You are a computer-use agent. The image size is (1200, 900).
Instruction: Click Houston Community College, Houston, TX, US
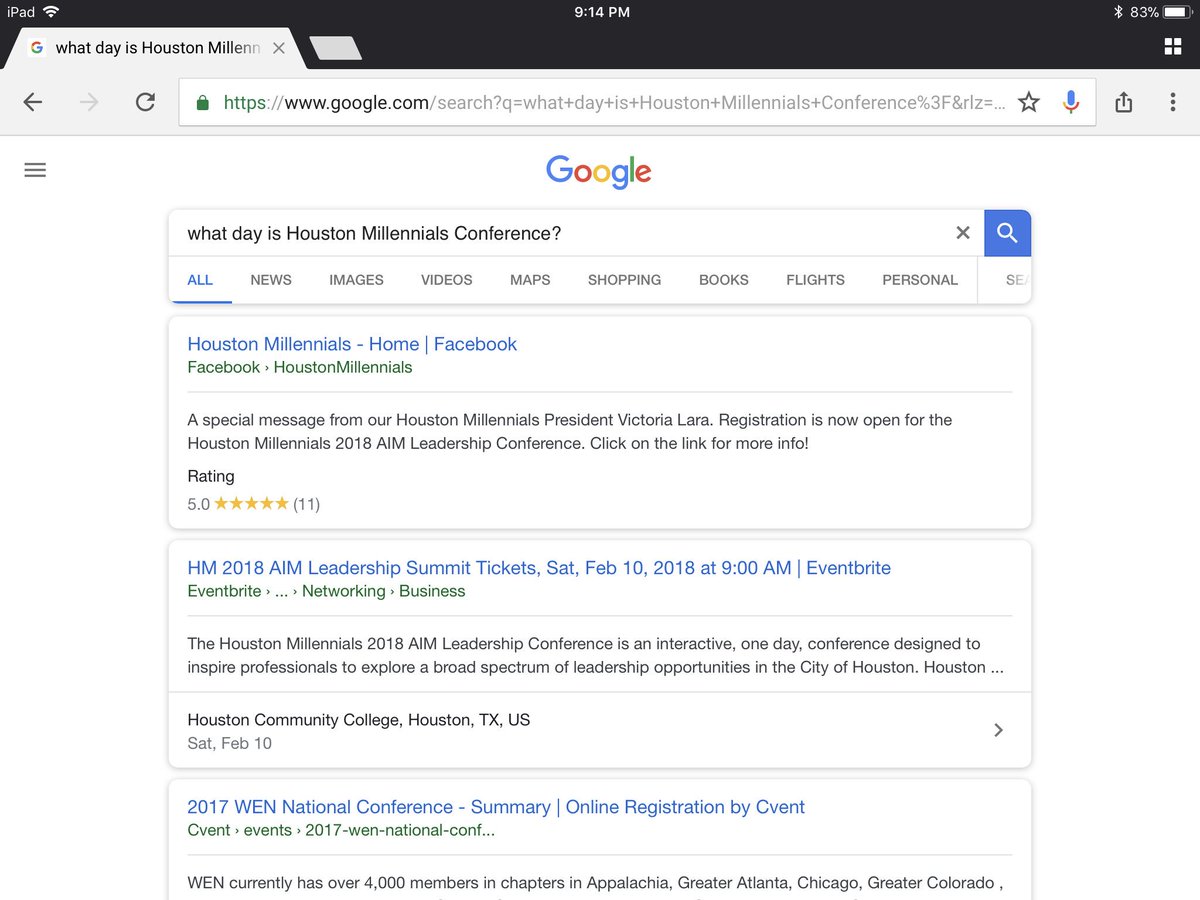tap(359, 720)
